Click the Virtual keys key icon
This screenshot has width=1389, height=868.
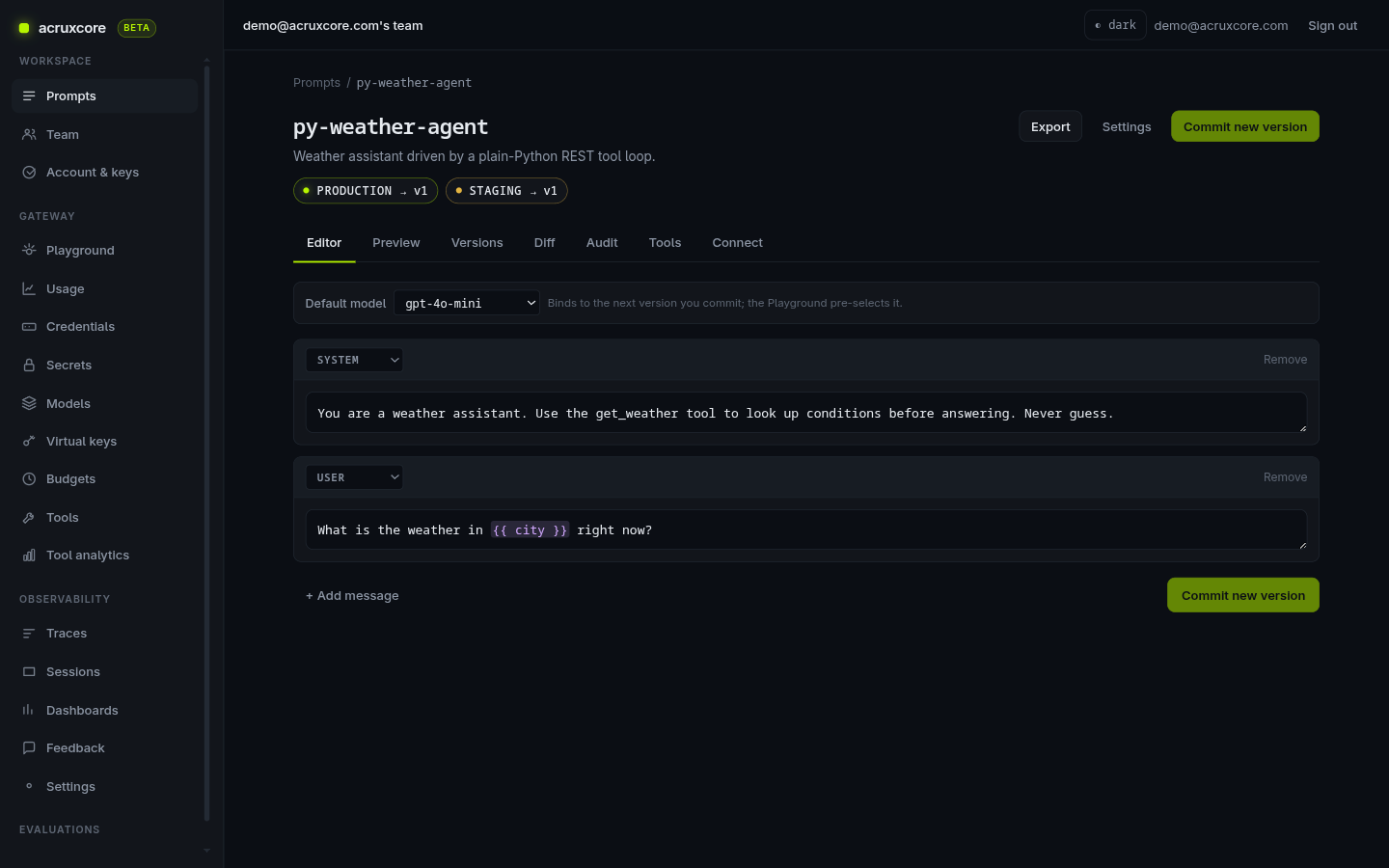(29, 441)
